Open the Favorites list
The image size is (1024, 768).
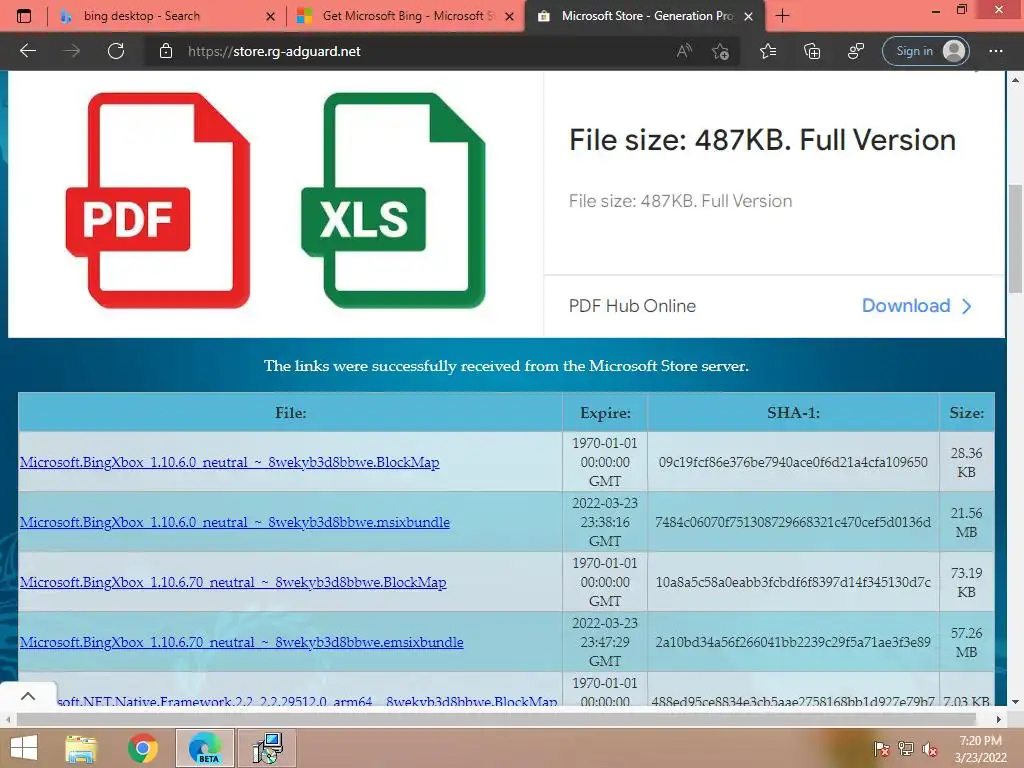point(768,51)
